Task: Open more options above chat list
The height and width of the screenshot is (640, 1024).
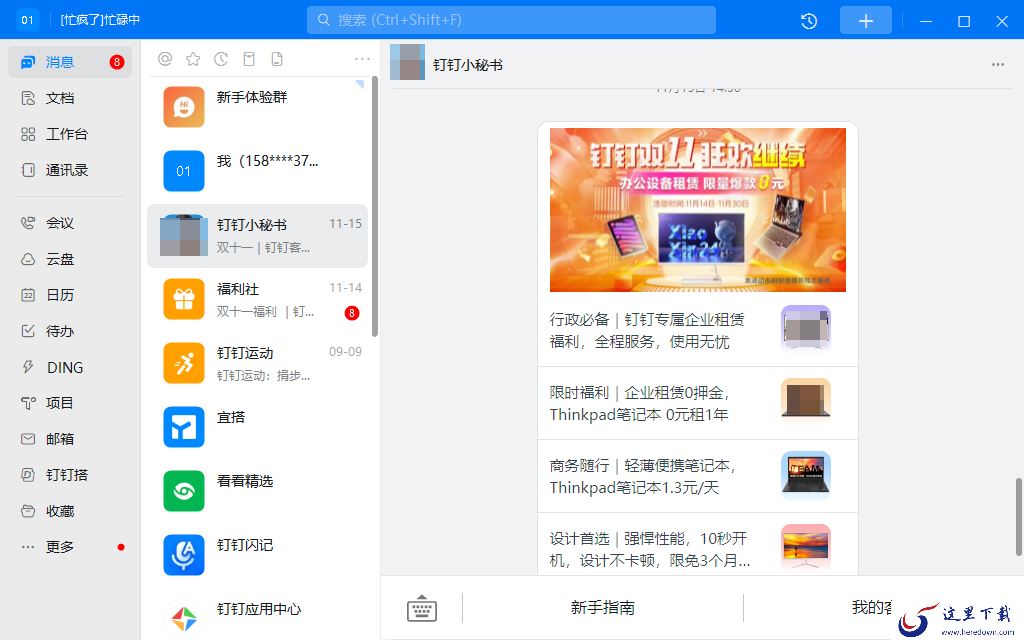Action: [x=362, y=59]
